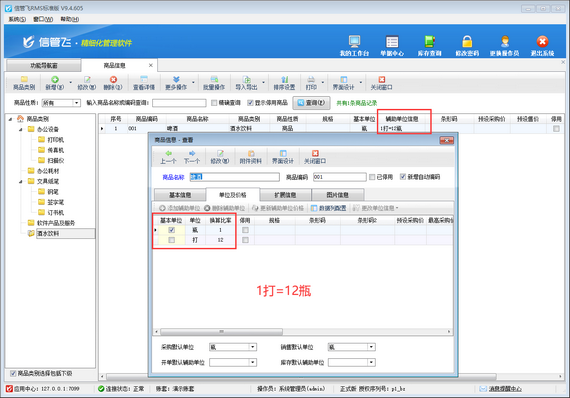Click the 库存查询 icon

coord(429,45)
